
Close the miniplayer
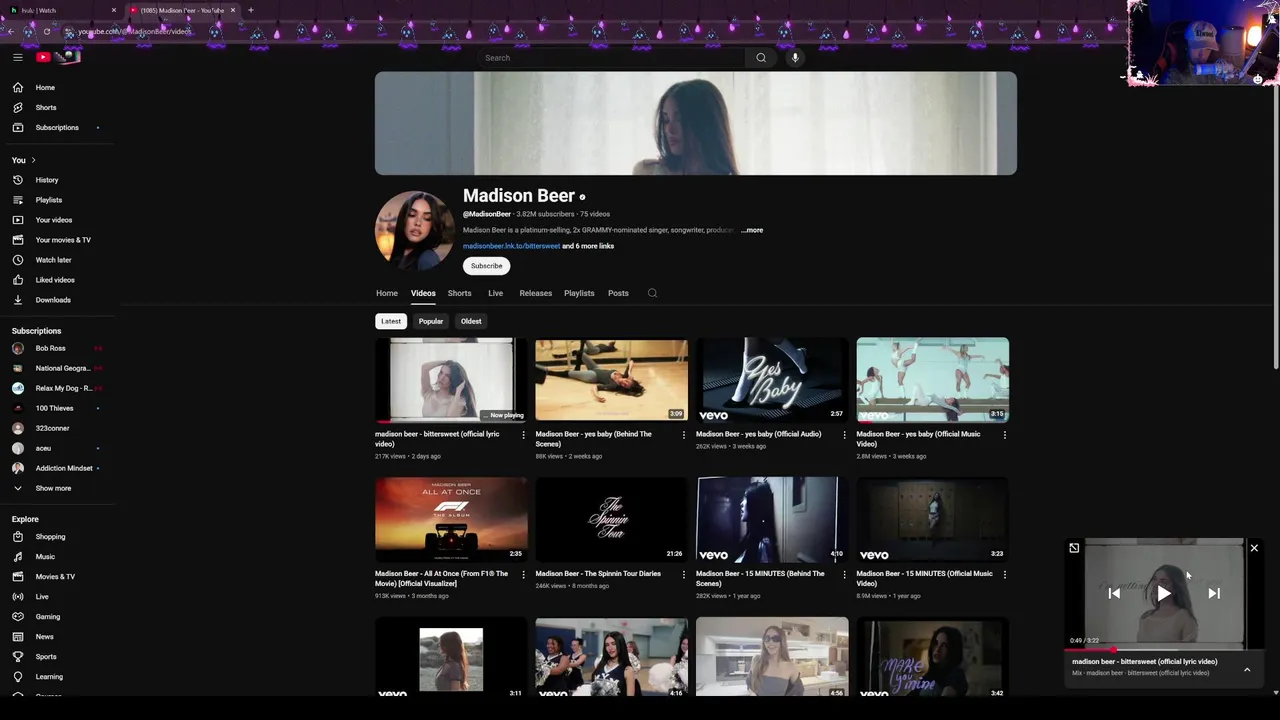click(1254, 548)
